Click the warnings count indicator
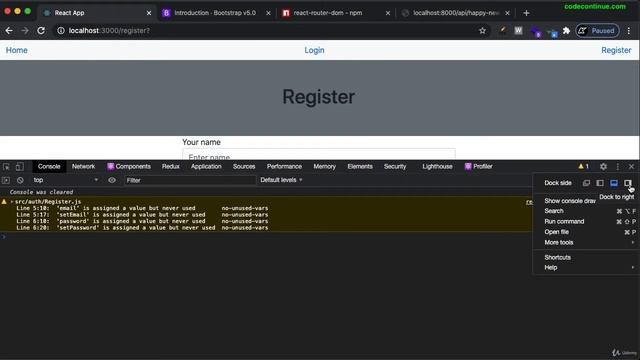 tap(583, 167)
